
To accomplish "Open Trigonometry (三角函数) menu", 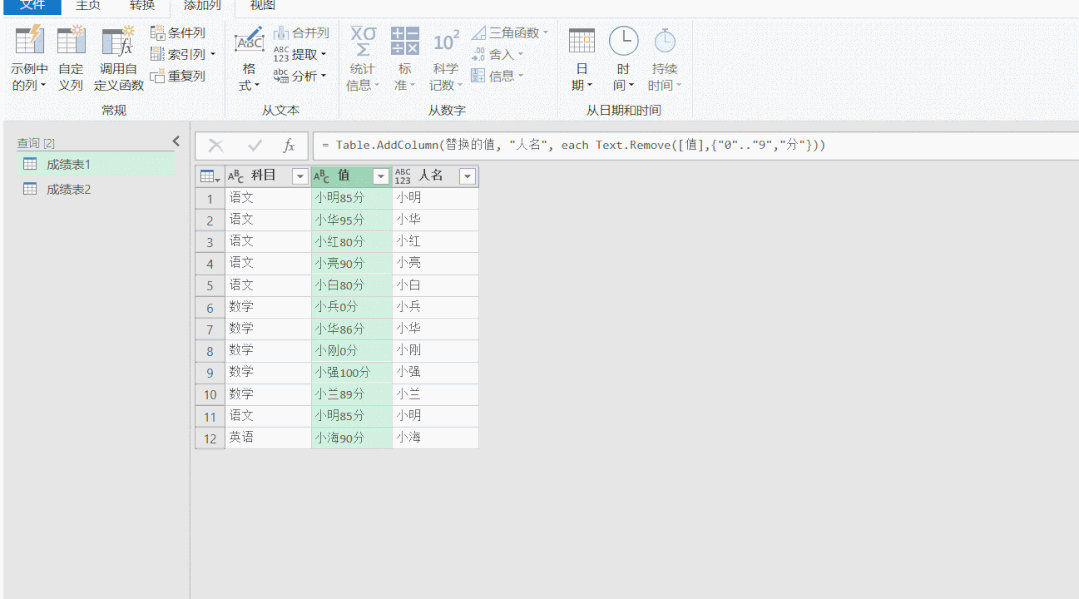I will [510, 32].
